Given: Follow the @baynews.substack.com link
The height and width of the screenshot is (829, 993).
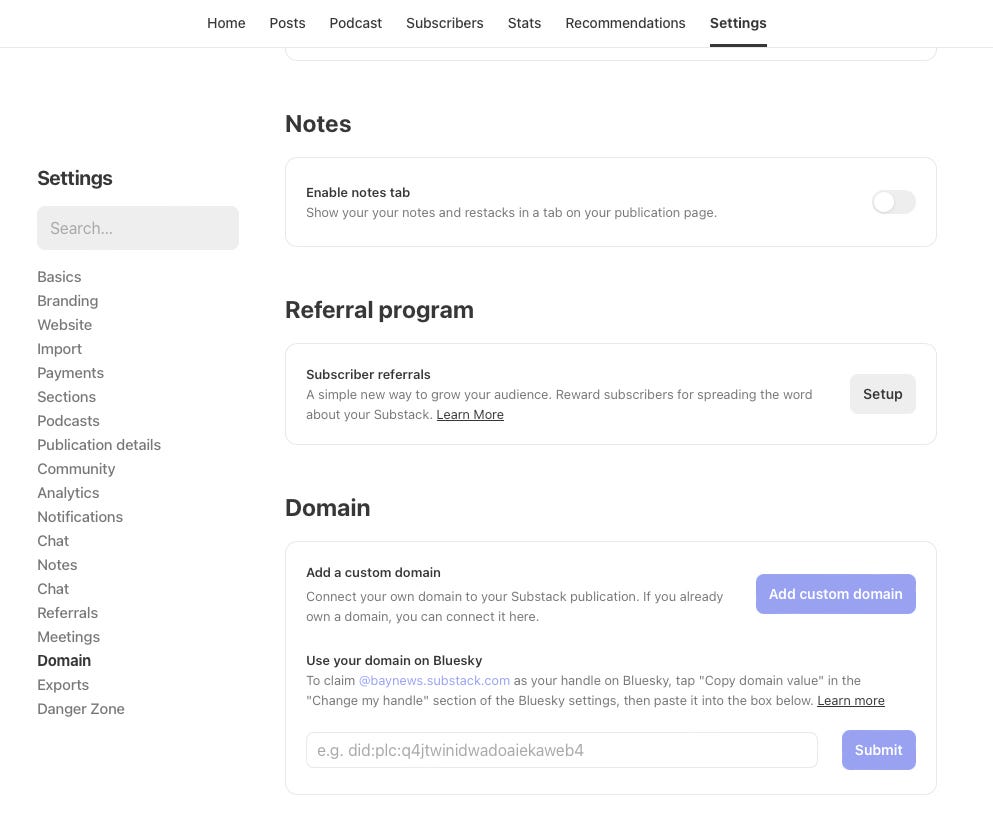Looking at the screenshot, I should pyautogui.click(x=434, y=681).
